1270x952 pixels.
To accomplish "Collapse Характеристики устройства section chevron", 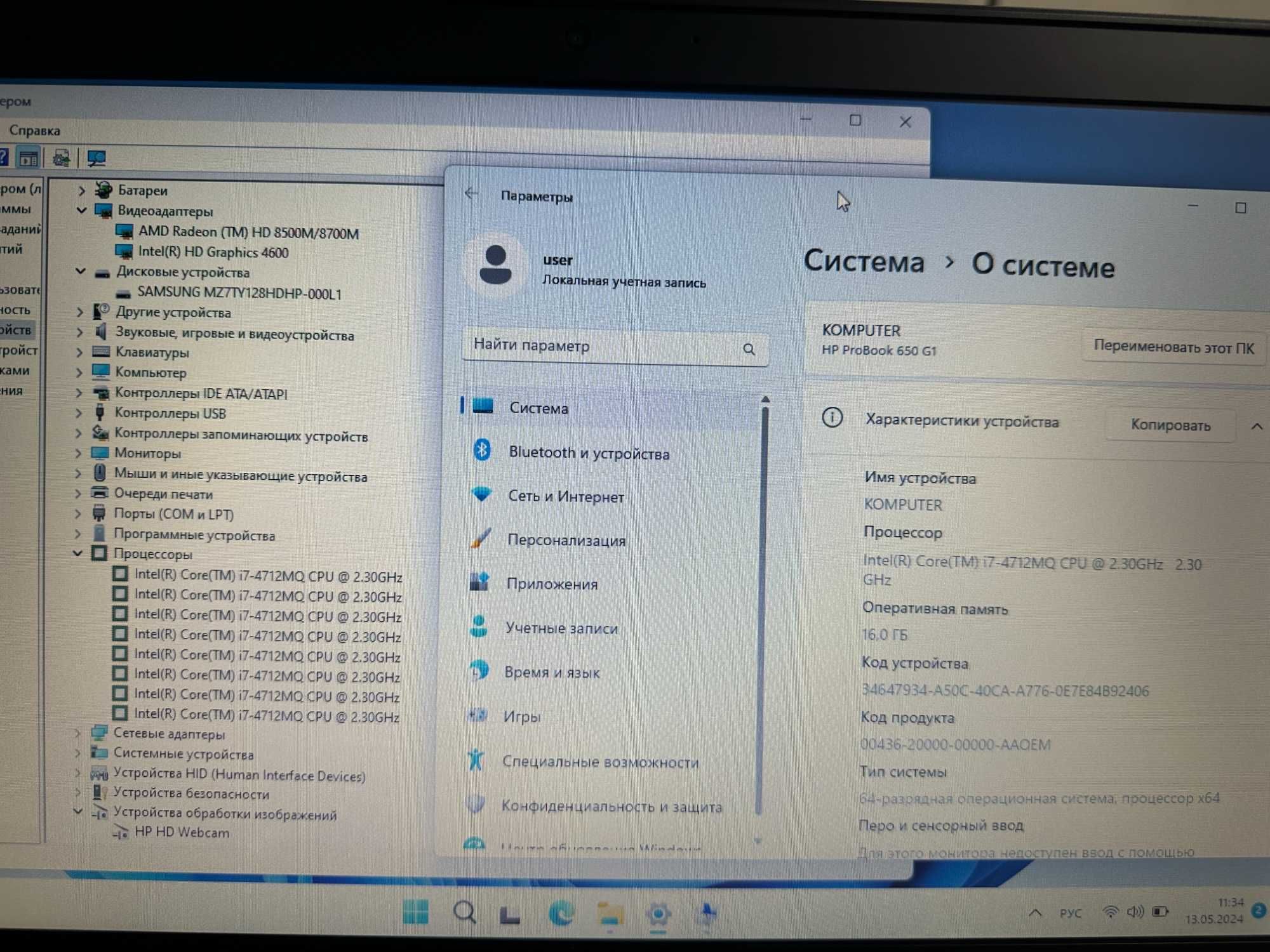I will point(1257,427).
